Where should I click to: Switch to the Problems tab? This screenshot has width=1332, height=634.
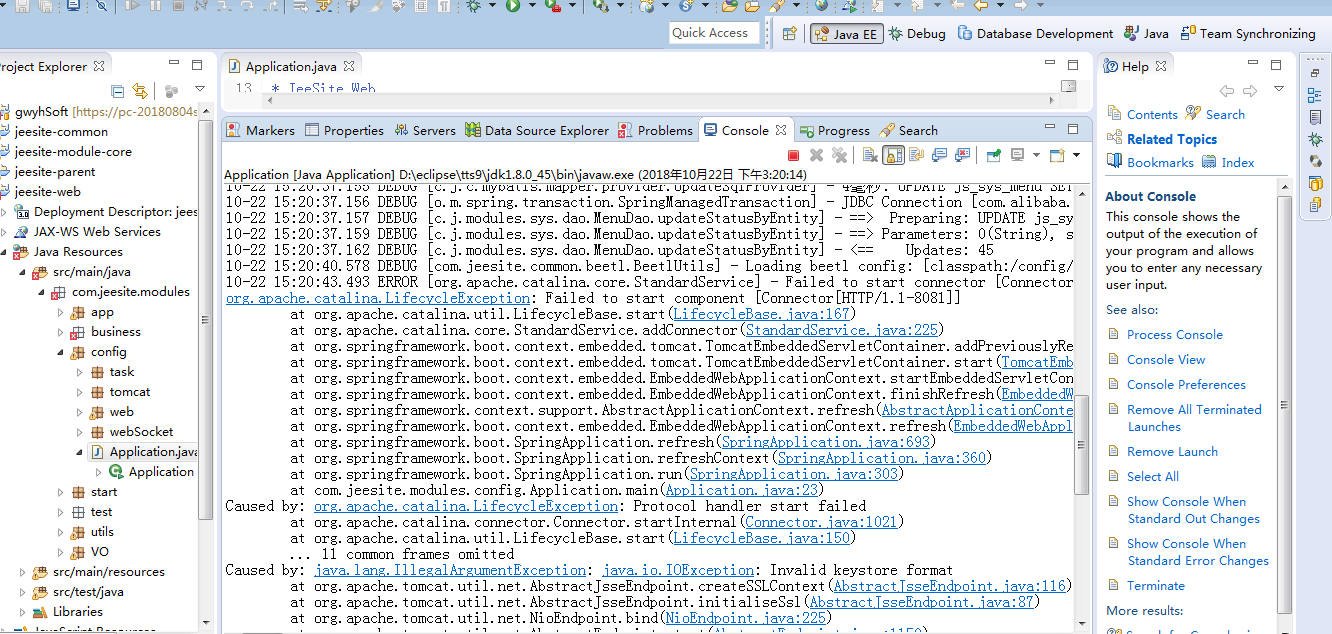pyautogui.click(x=655, y=130)
